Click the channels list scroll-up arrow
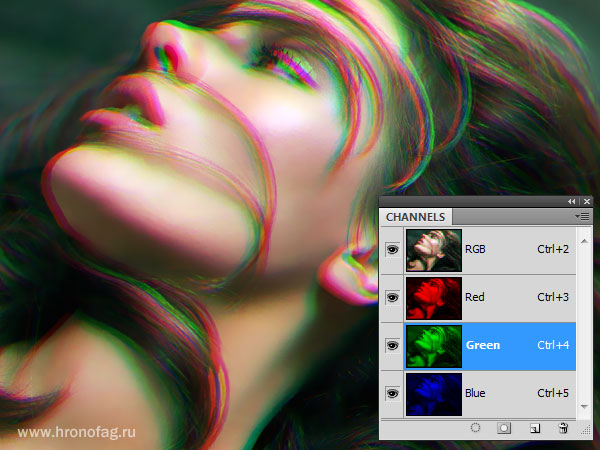This screenshot has width=600, height=450. click(584, 241)
